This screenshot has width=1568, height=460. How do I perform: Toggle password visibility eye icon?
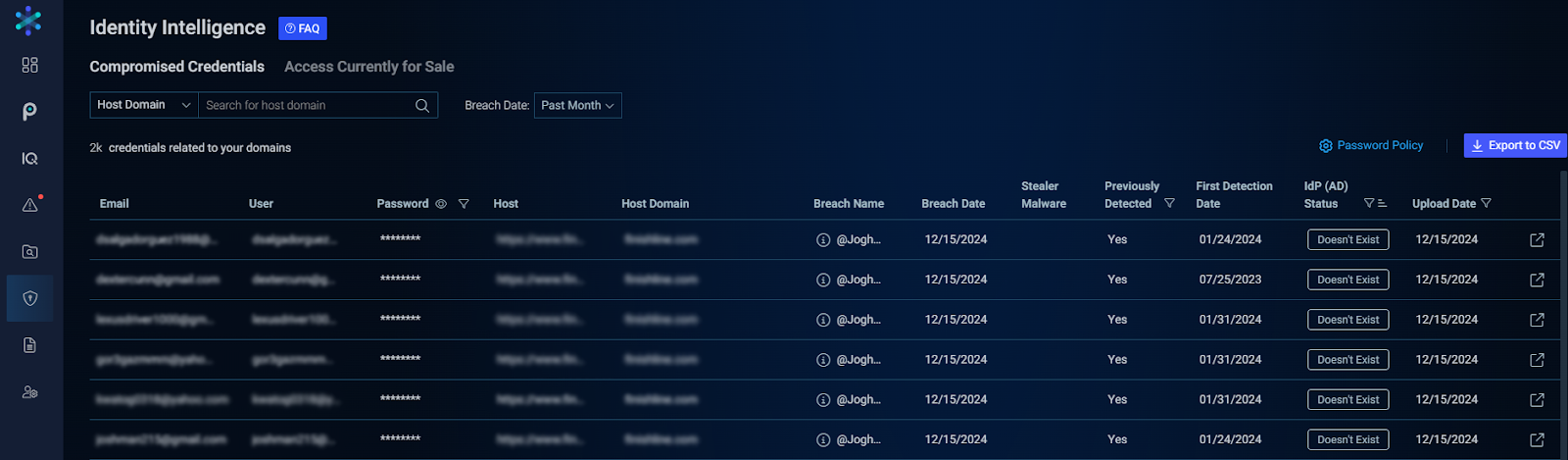[x=441, y=204]
